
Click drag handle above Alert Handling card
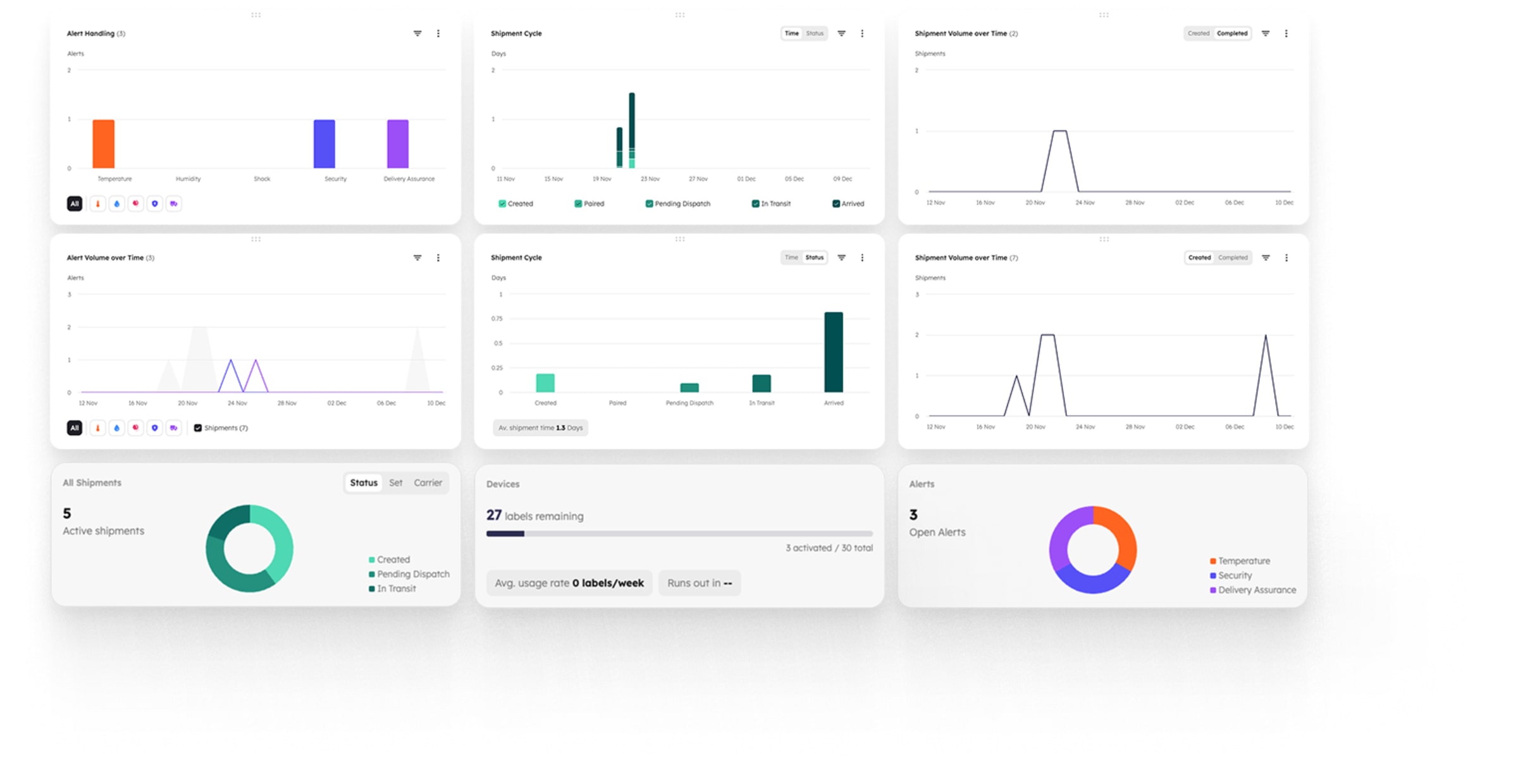[x=256, y=15]
